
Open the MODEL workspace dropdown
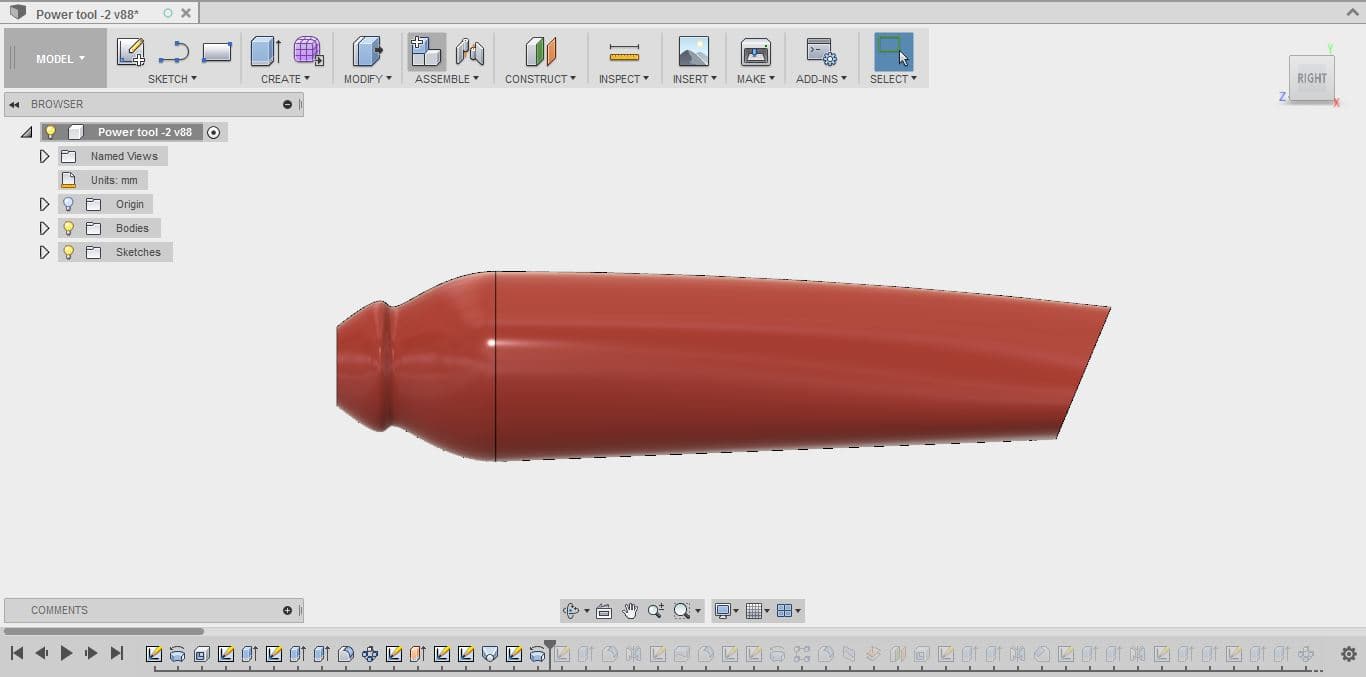pyautogui.click(x=60, y=59)
